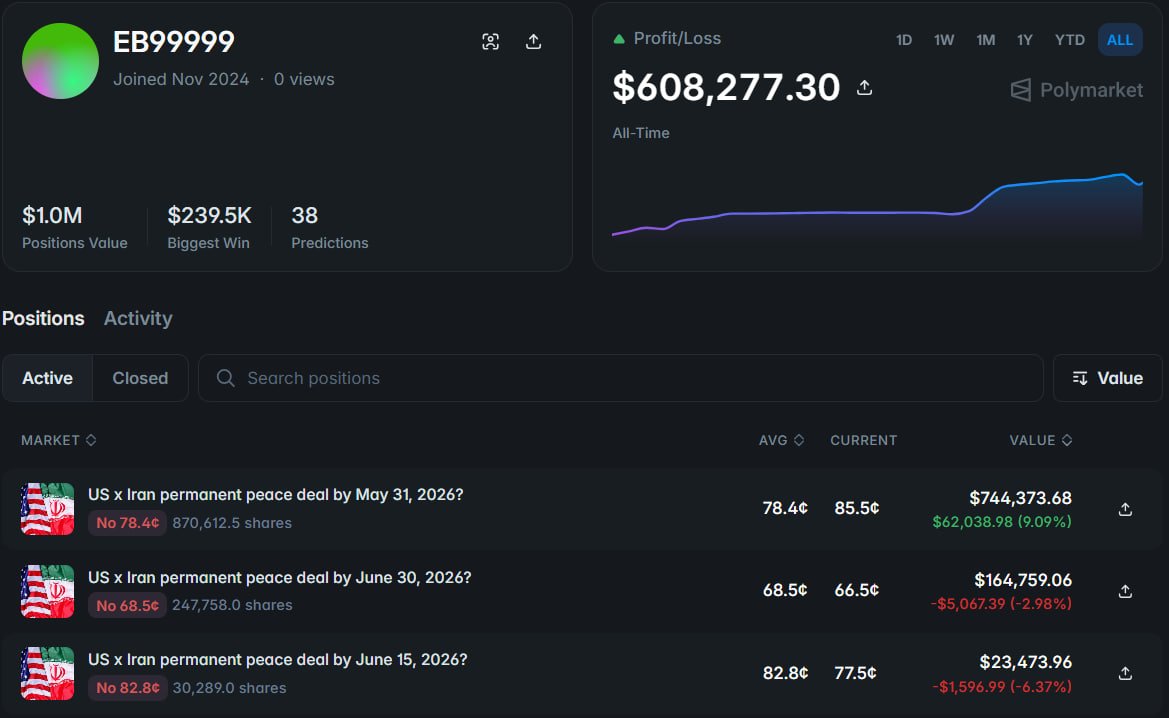This screenshot has height=718, width=1169.
Task: Sort positions by AVG column
Action: tap(781, 441)
